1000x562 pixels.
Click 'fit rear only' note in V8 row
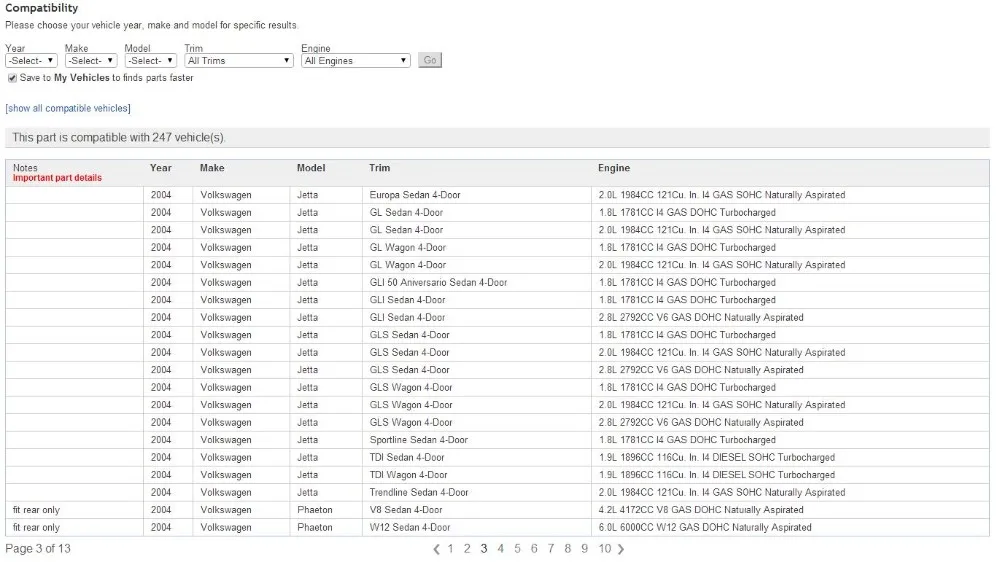(36, 510)
